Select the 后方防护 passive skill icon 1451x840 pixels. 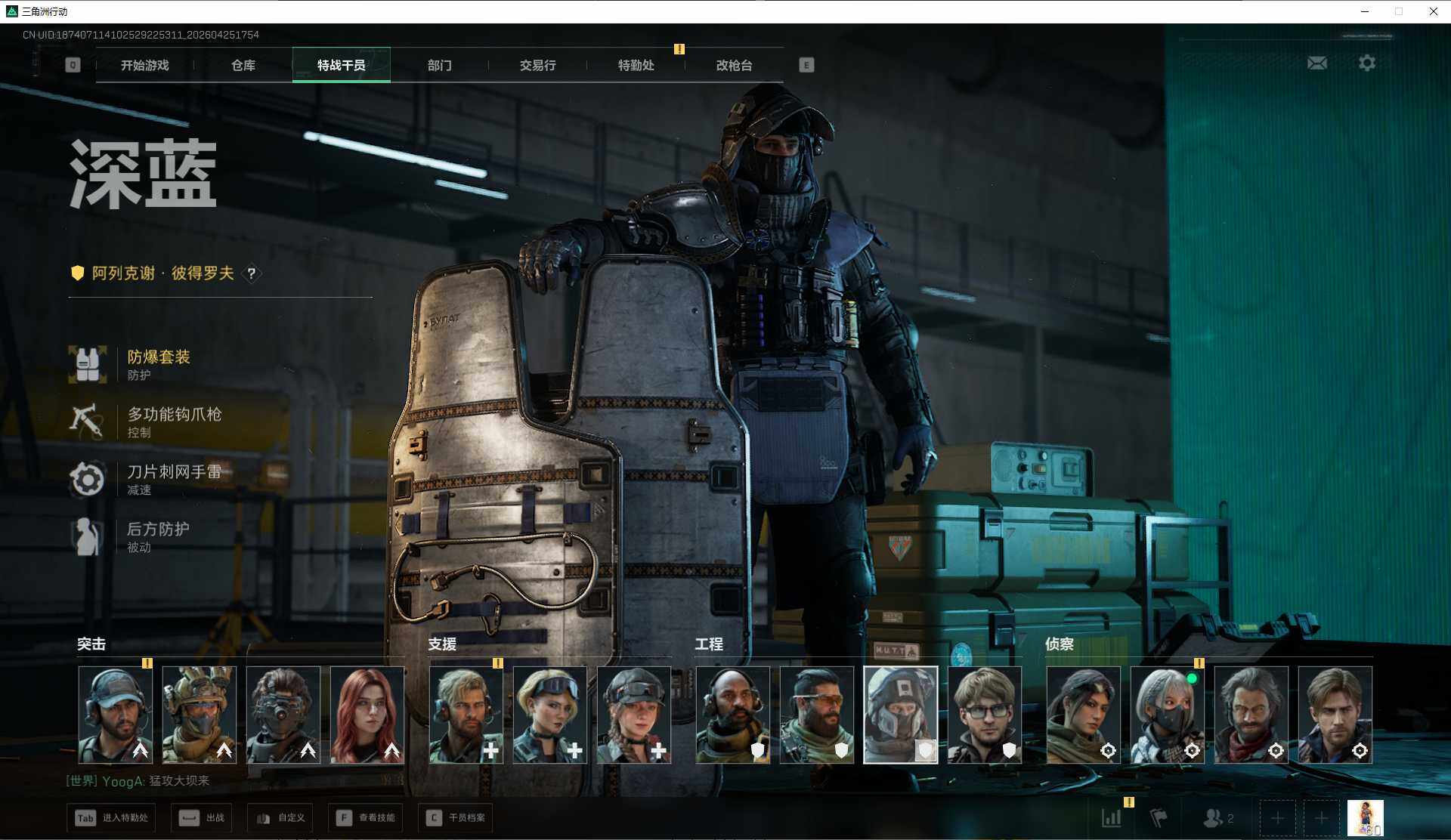click(x=88, y=536)
